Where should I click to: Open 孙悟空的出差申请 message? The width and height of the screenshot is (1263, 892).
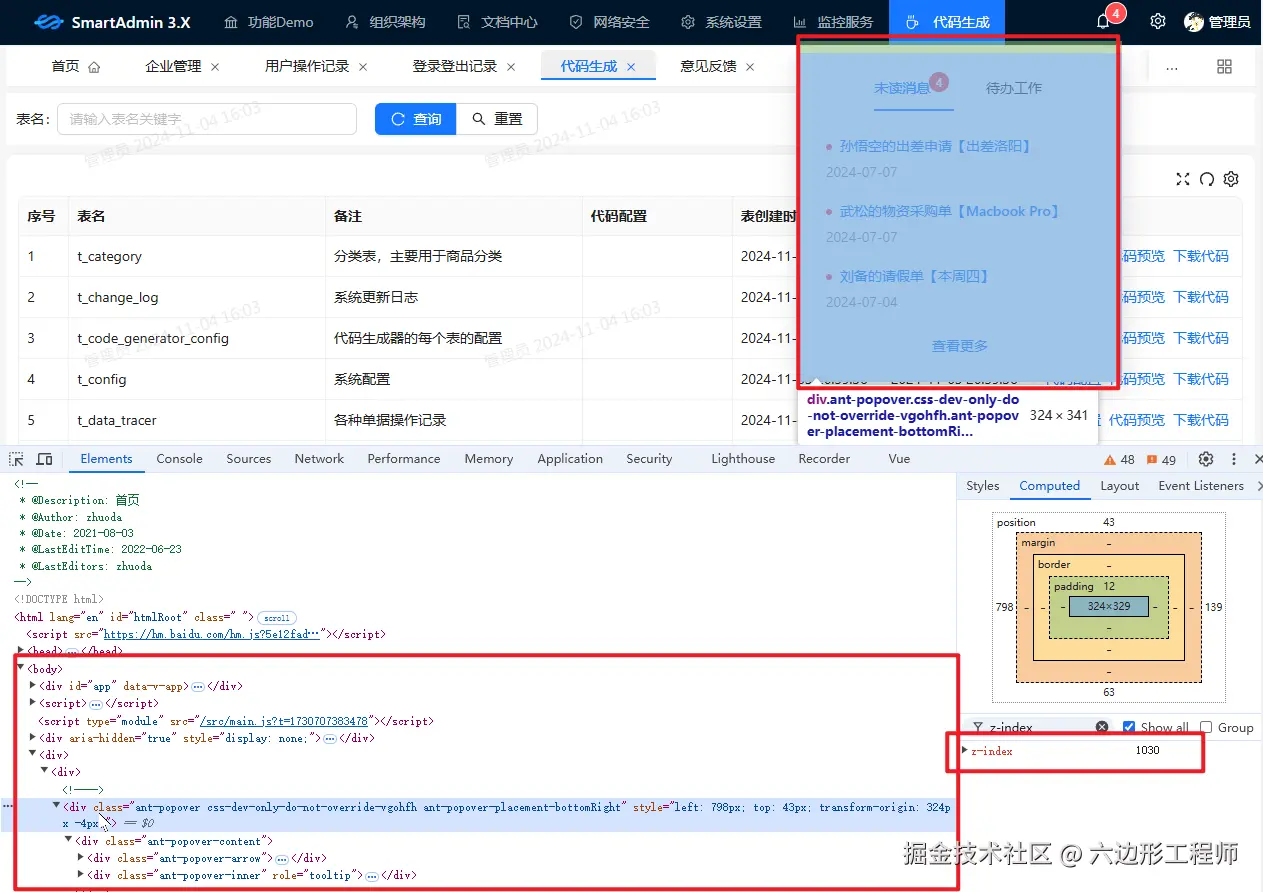point(936,146)
